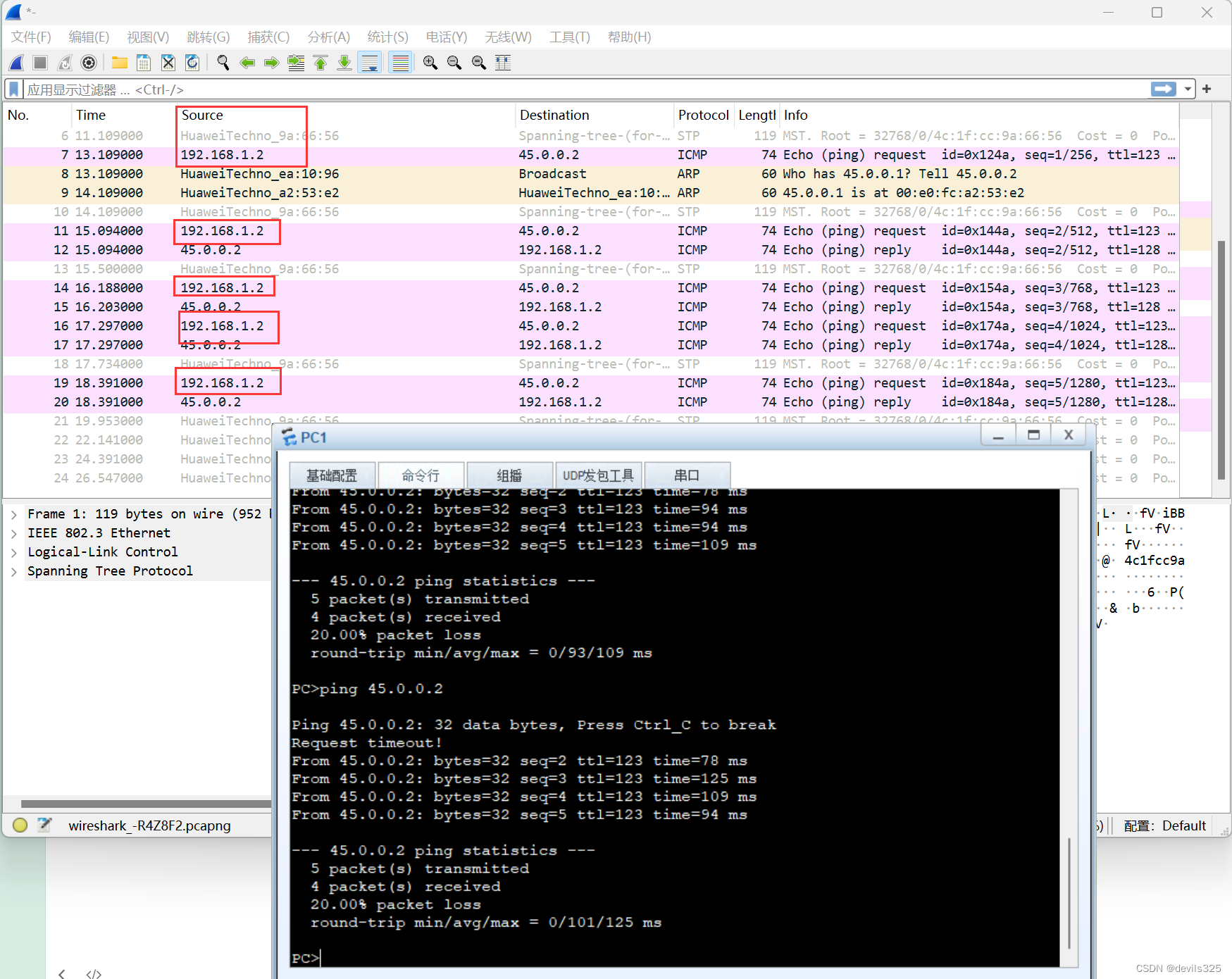Toggle packet list colorization
This screenshot has height=979, width=1232.
pyautogui.click(x=400, y=63)
